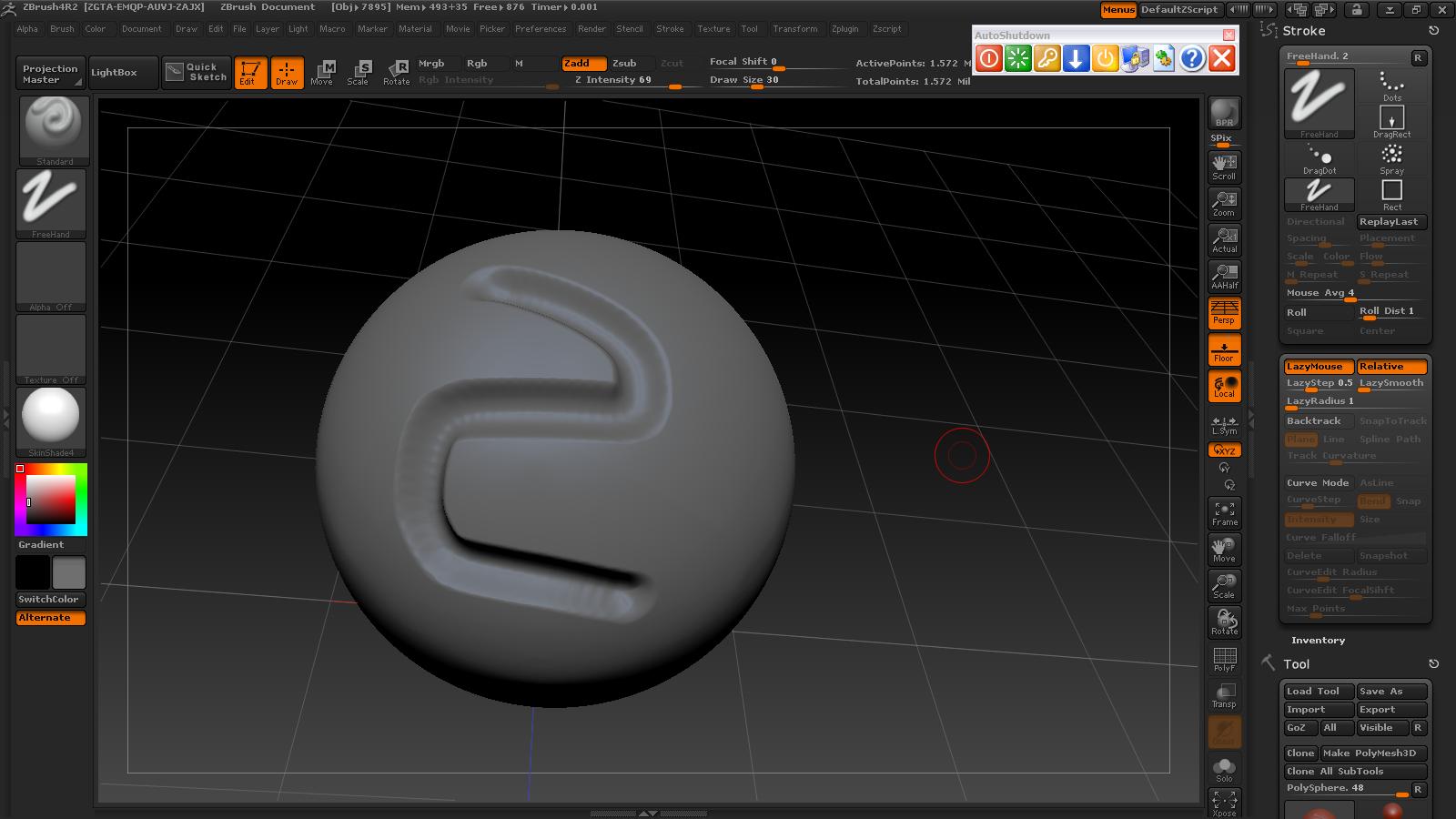Select the Rect stroke type

pyautogui.click(x=1391, y=195)
